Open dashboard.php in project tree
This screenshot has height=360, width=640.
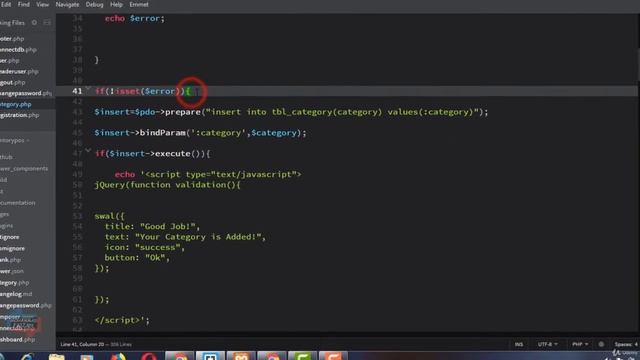coord(18,340)
